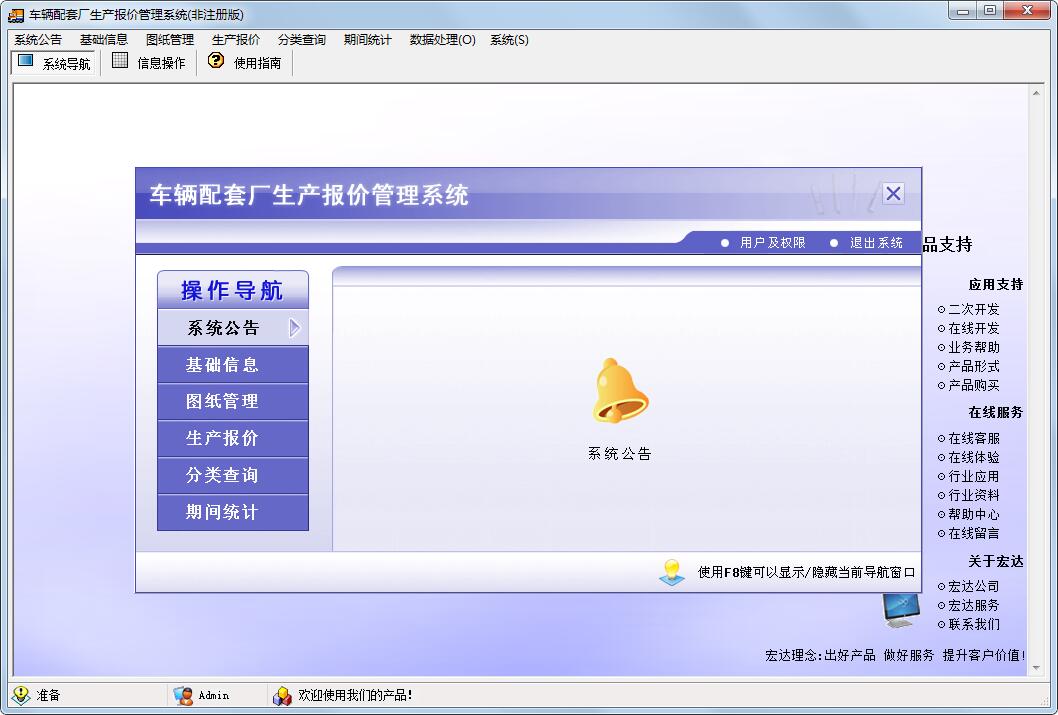Select 生产报价 in operation navigation
Viewport: 1058px width, 715px height.
click(x=233, y=438)
